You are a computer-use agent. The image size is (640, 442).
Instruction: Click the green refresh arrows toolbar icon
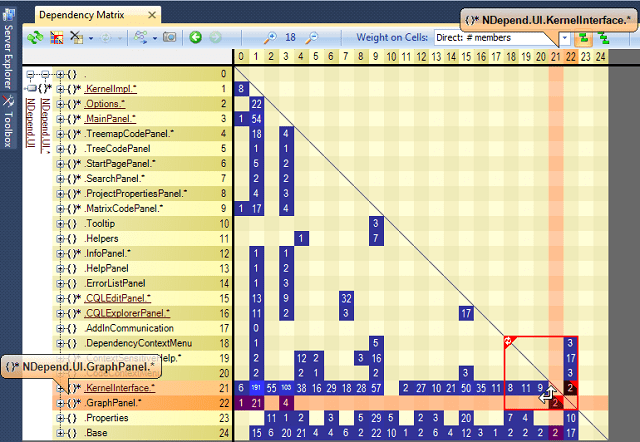(x=35, y=38)
